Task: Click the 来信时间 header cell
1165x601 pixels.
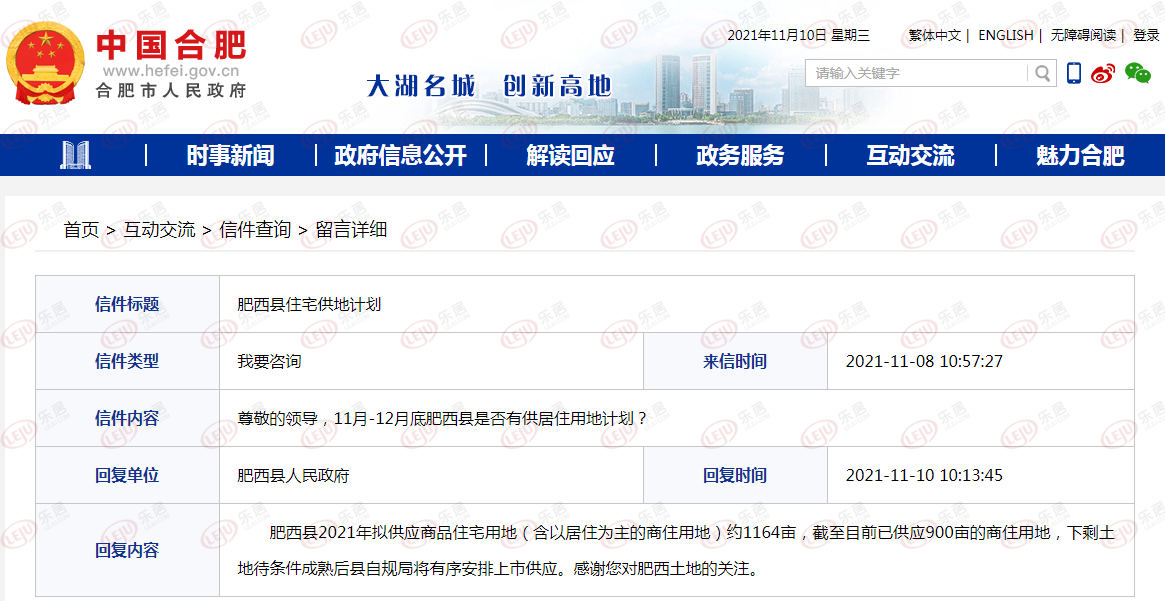Action: tap(735, 361)
